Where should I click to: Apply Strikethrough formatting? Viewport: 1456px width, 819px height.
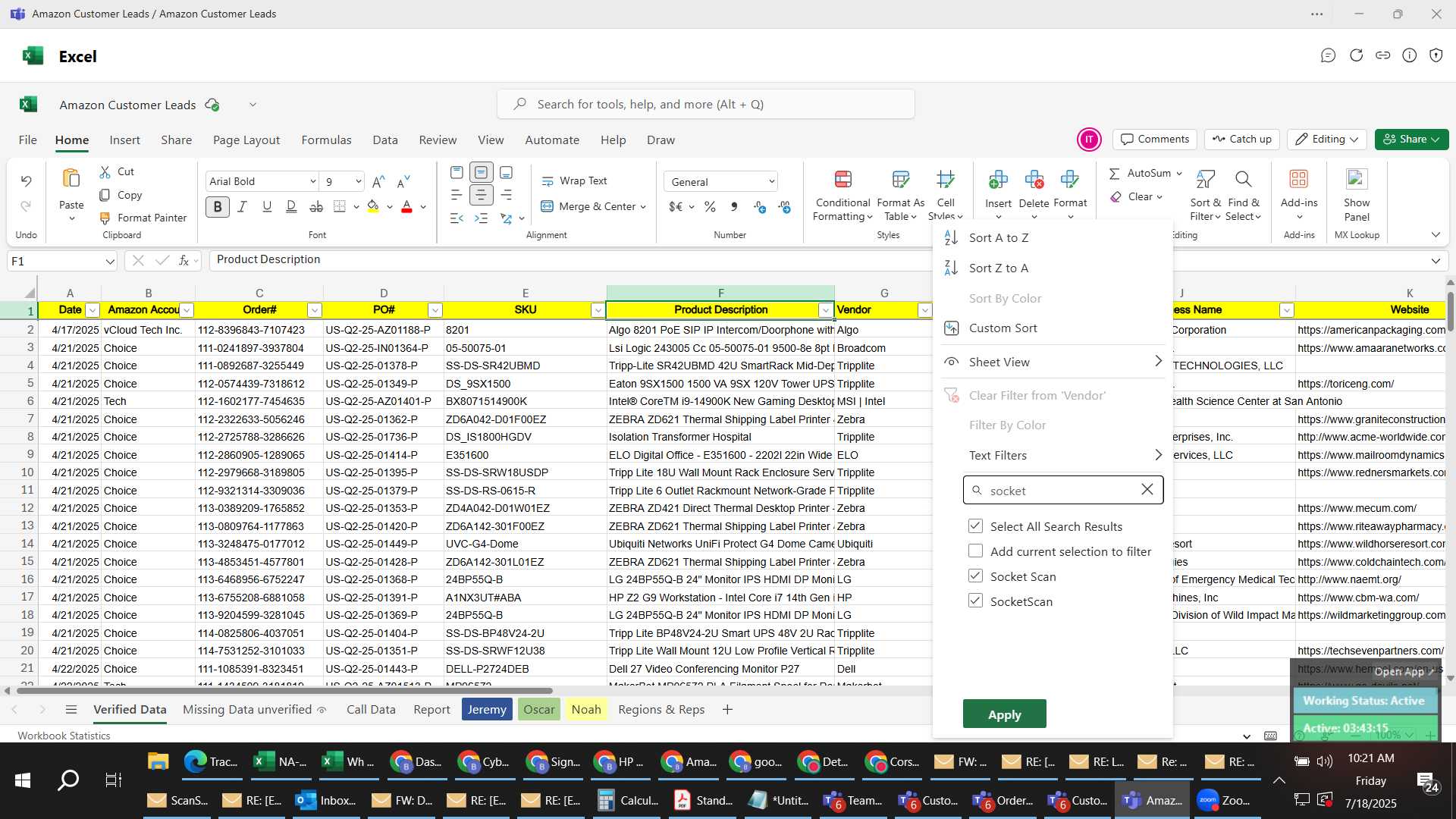click(x=316, y=206)
